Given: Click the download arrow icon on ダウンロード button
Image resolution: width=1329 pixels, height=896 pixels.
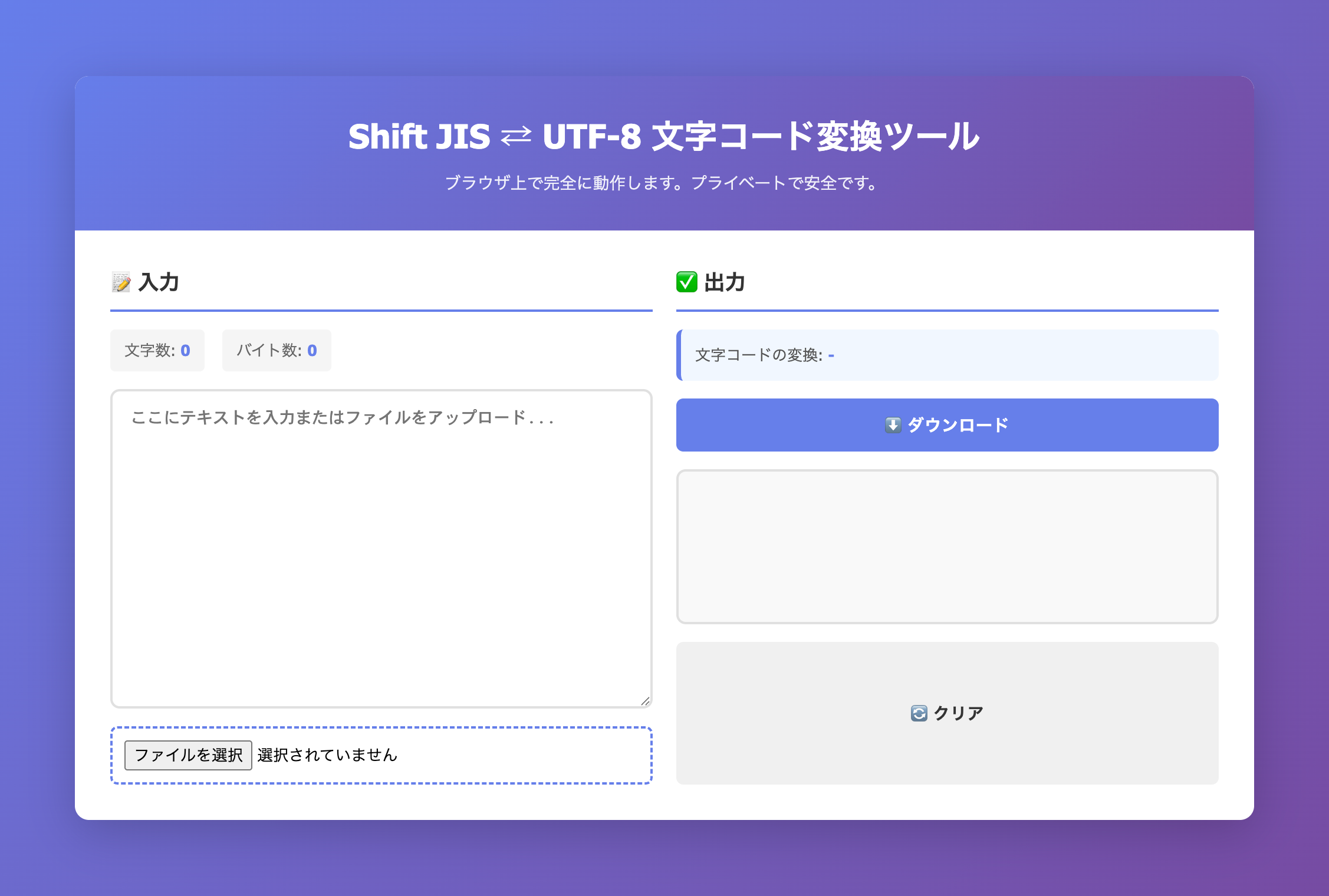Looking at the screenshot, I should click(x=893, y=424).
